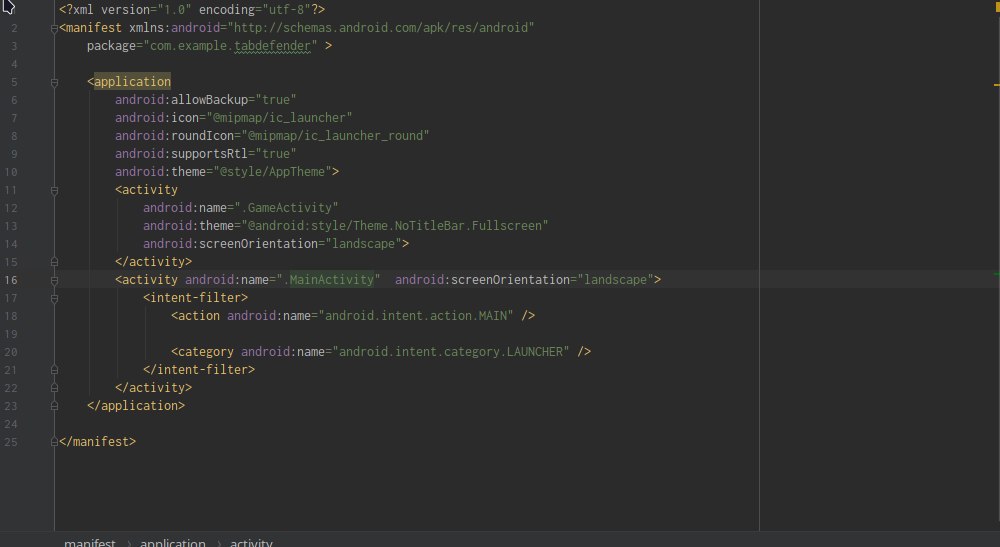Click the android:allowBackup attribute
1000x547 pixels.
(x=181, y=100)
